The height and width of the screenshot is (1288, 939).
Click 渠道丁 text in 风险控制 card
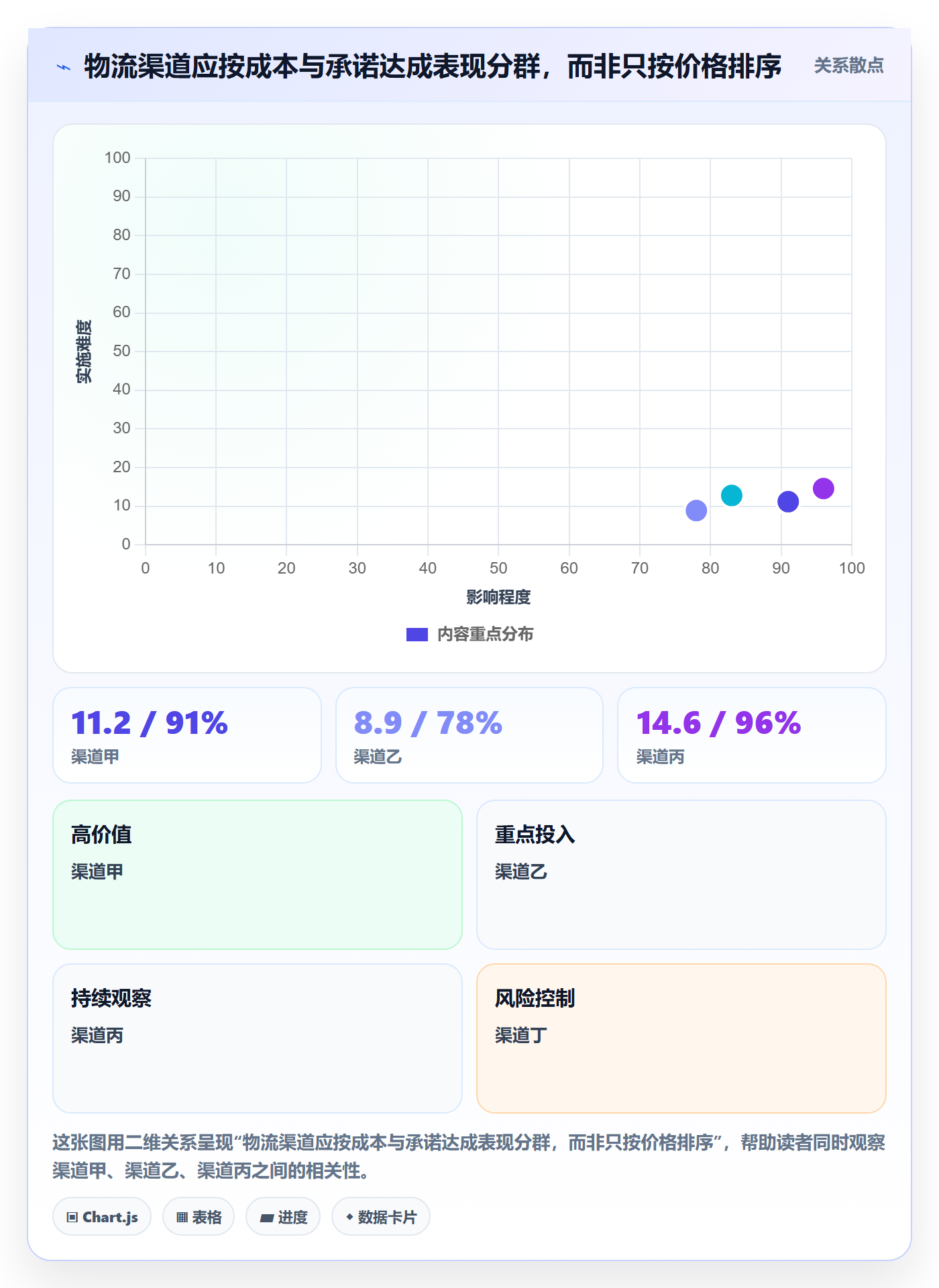click(521, 1035)
